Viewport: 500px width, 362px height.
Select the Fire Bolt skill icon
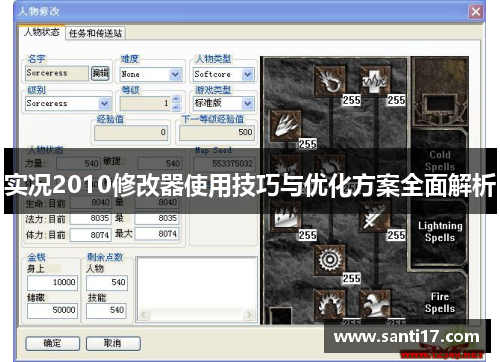(330, 81)
